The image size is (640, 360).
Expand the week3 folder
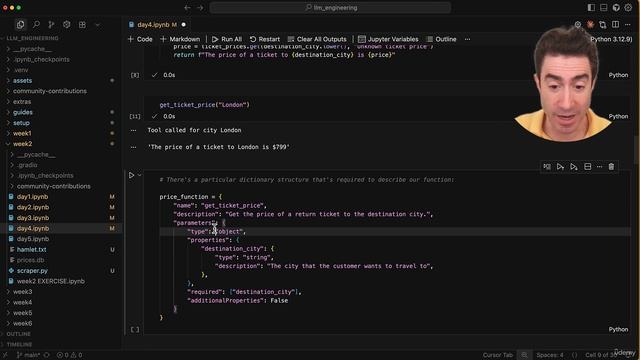22,292
